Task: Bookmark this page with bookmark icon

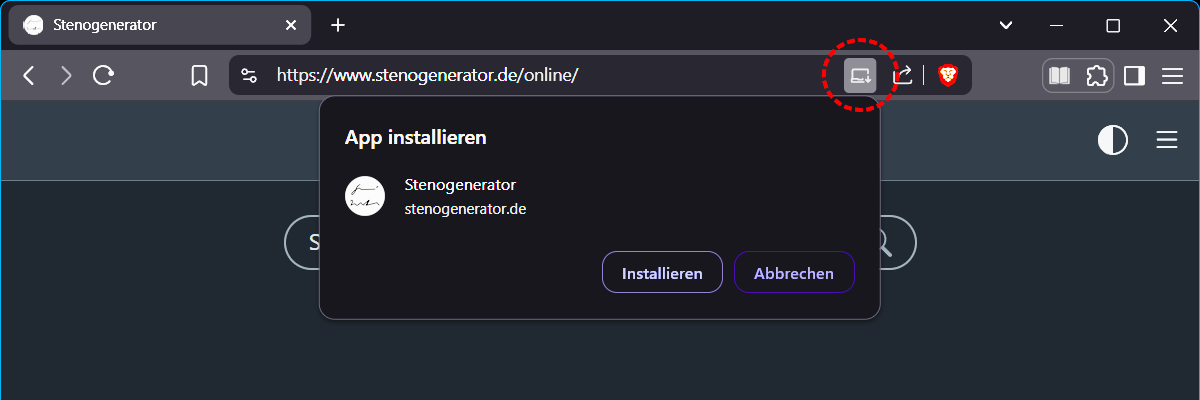Action: (200, 75)
